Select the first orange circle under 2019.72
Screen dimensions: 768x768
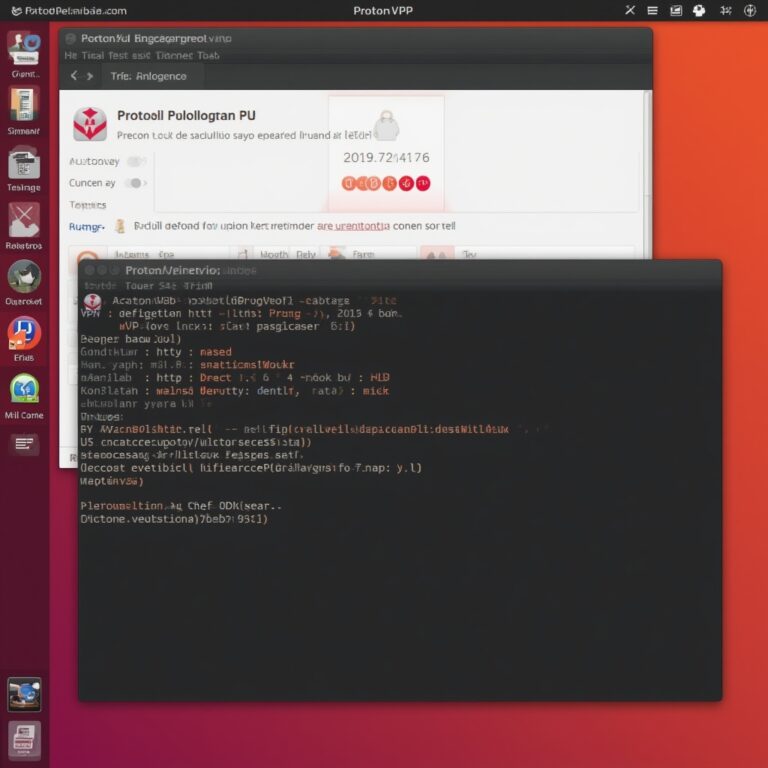click(348, 184)
